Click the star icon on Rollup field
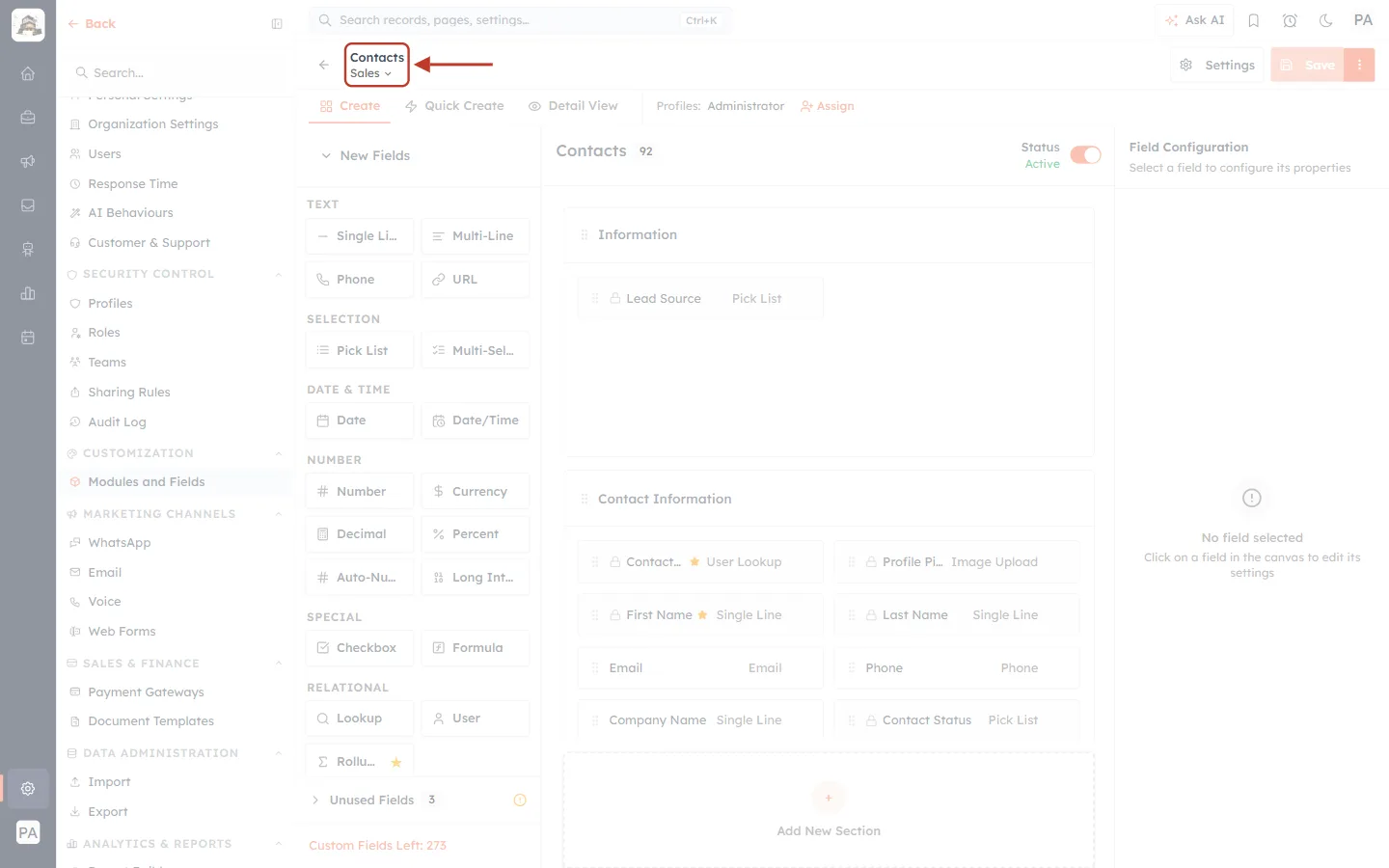The image size is (1389, 868). click(395, 762)
